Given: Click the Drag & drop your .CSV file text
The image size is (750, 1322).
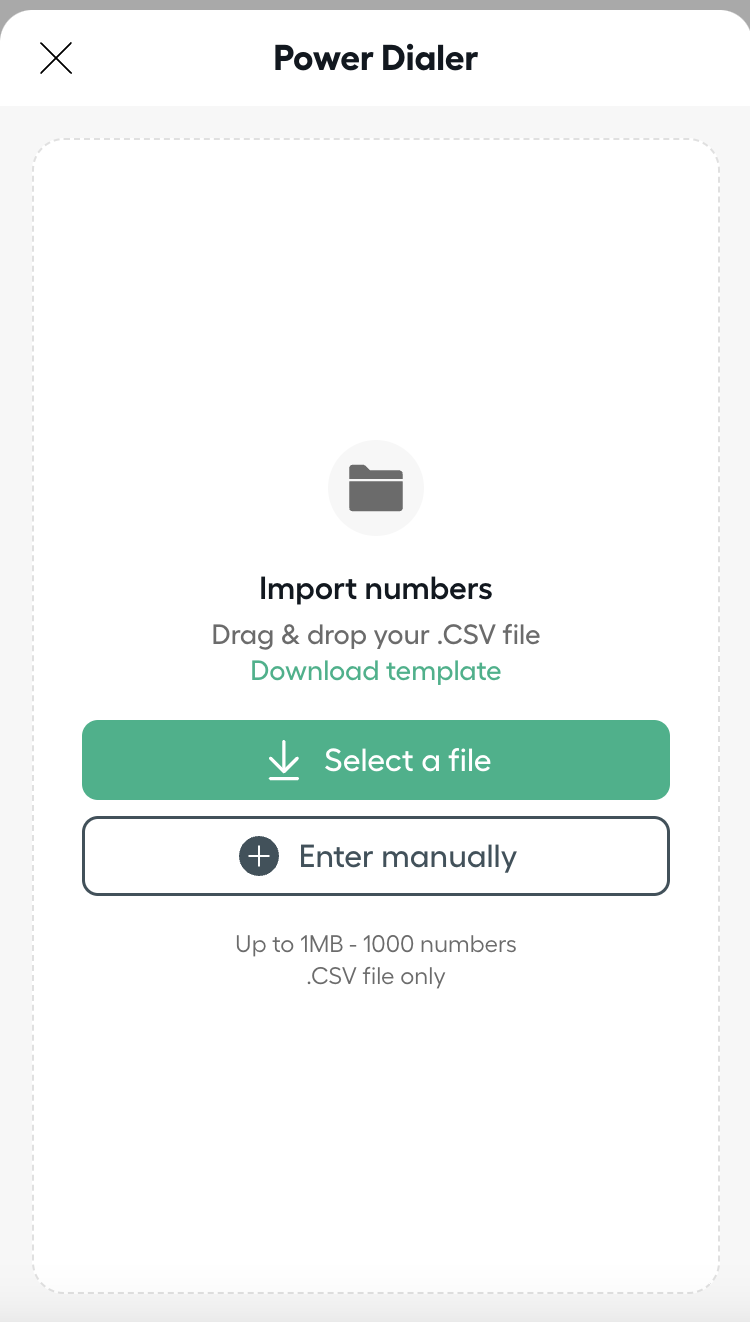Looking at the screenshot, I should [x=376, y=635].
